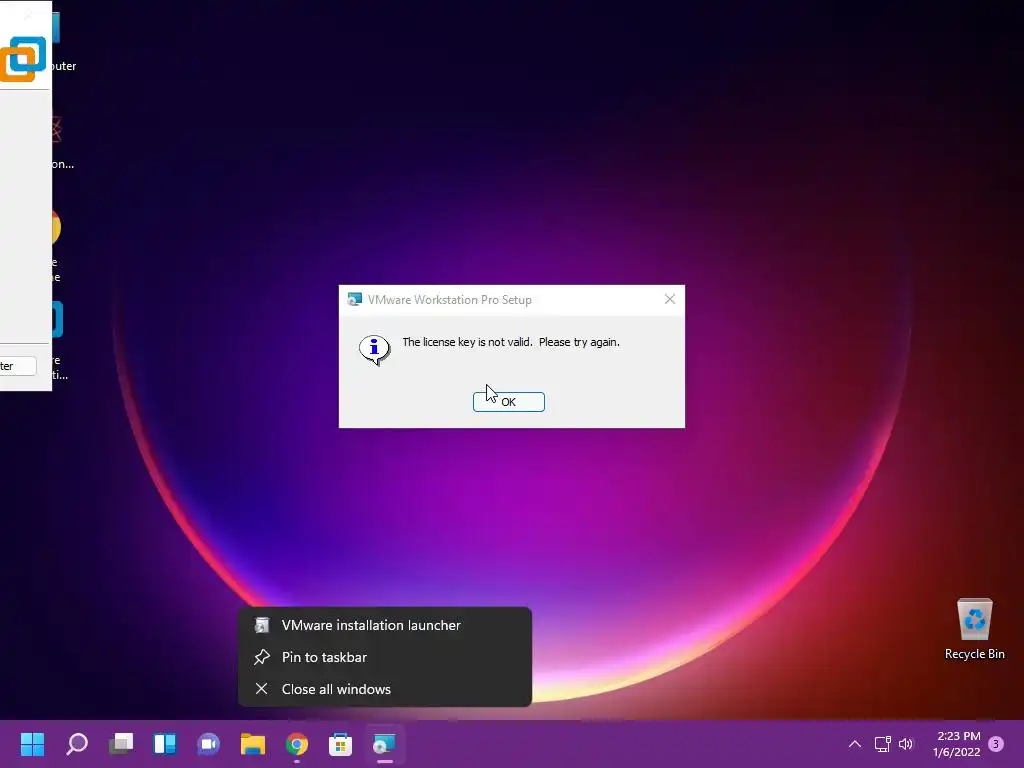Close the VMware Workstation Pro Setup dialog

coord(669,299)
